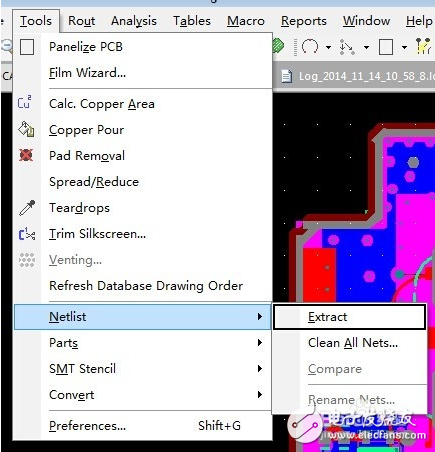435x452 pixels.
Task: Click the green hatched polygon toolbar icon
Action: coord(278,46)
